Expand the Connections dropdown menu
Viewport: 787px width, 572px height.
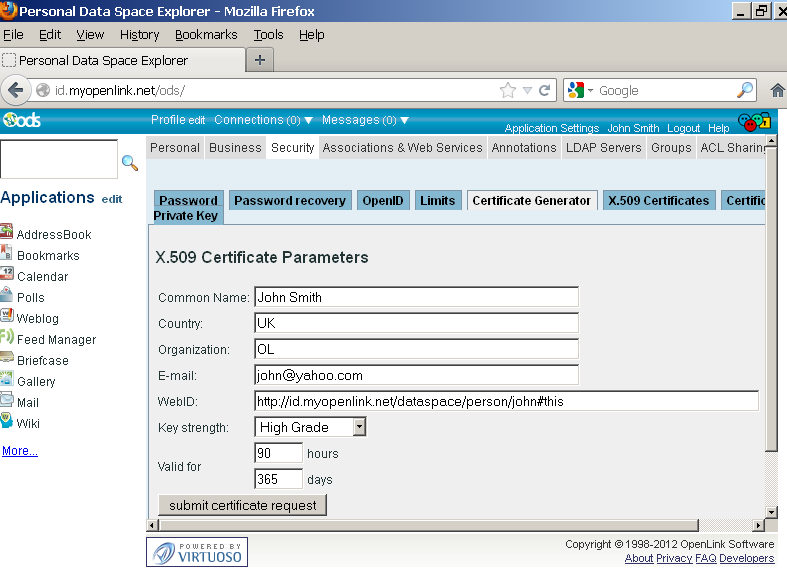(x=263, y=120)
